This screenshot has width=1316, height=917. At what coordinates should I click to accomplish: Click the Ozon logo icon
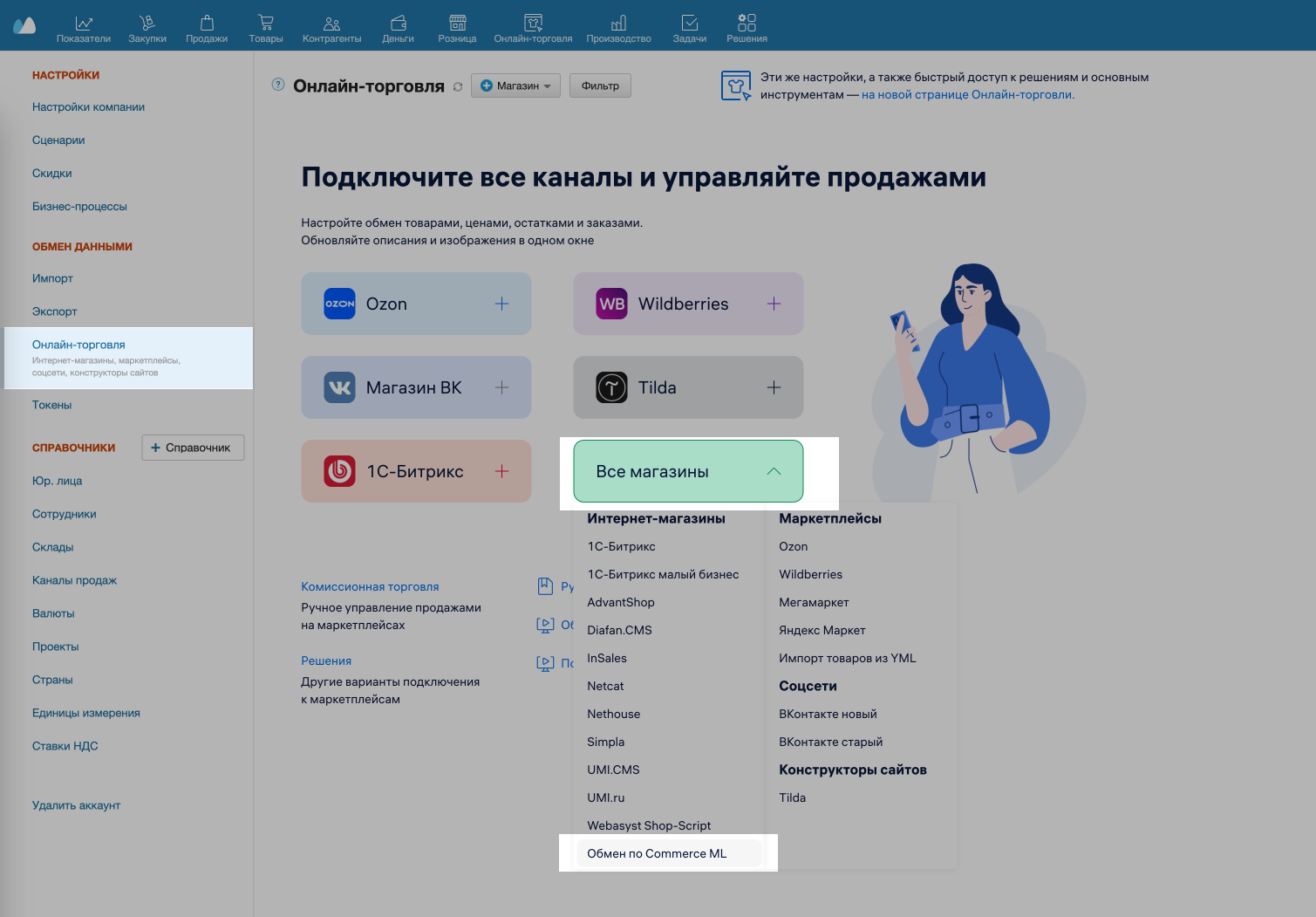[x=339, y=304]
